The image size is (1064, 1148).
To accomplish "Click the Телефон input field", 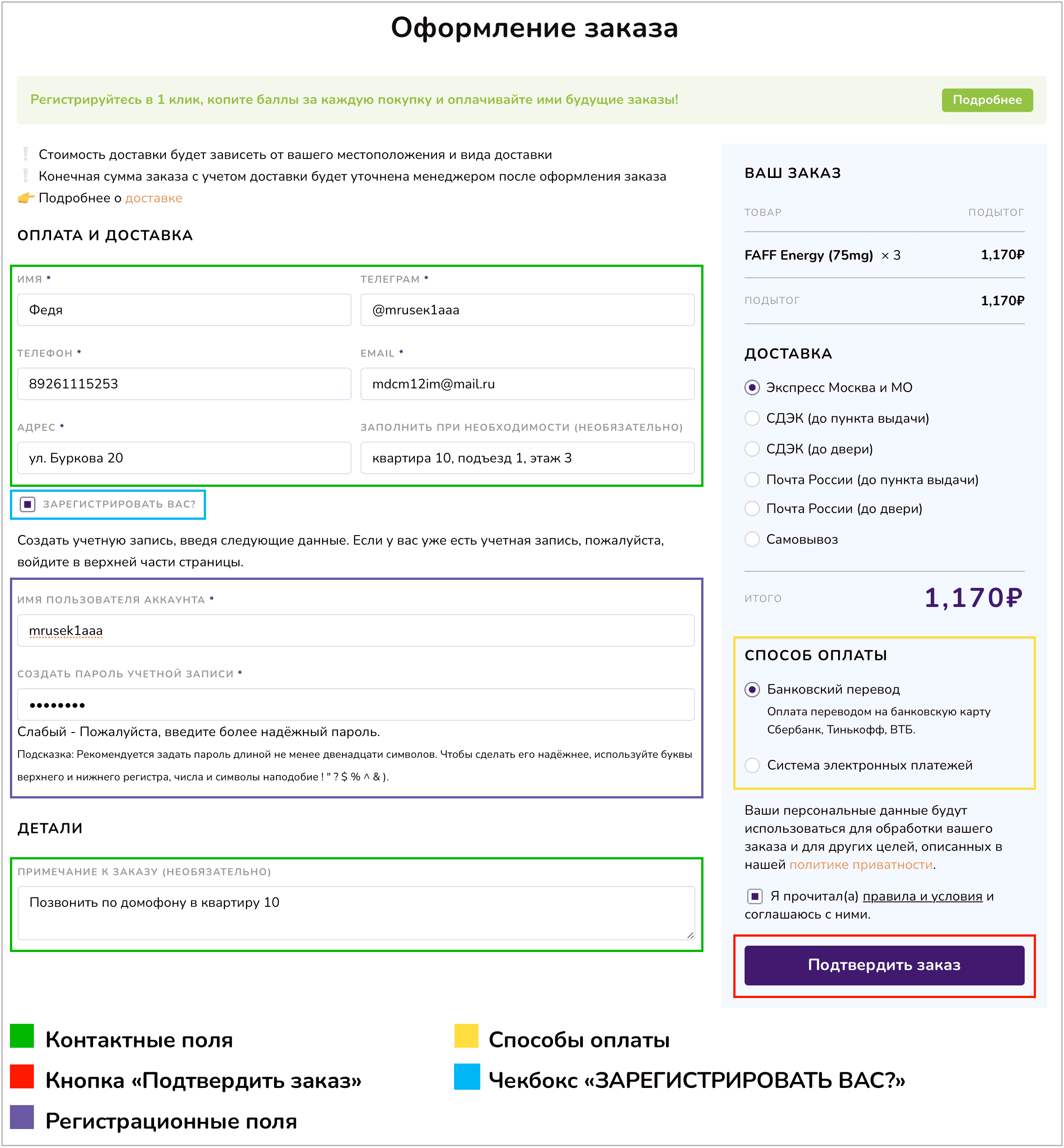I will 184,384.
